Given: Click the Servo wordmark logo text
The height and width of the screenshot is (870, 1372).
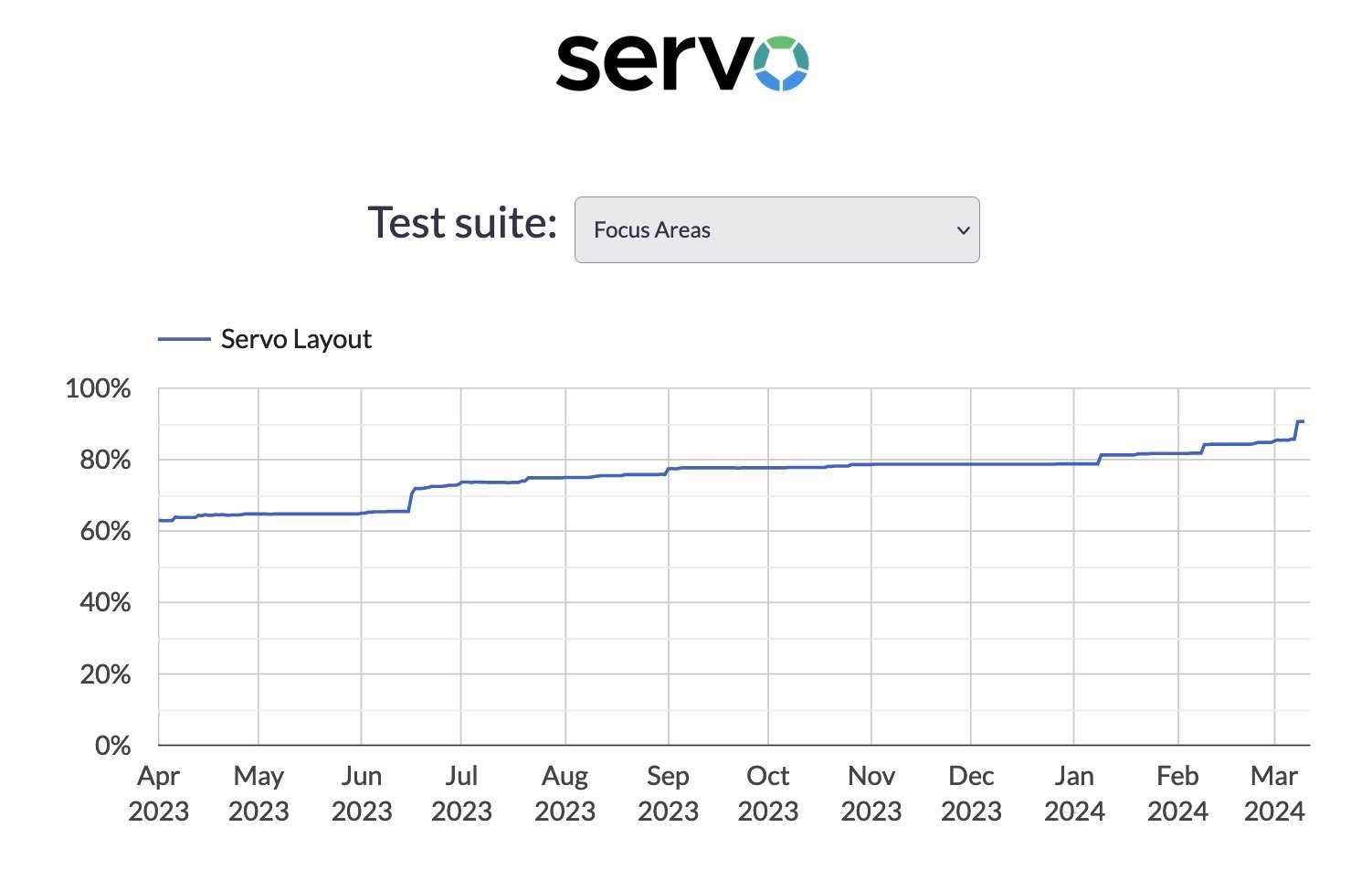Looking at the screenshot, I should 652,63.
